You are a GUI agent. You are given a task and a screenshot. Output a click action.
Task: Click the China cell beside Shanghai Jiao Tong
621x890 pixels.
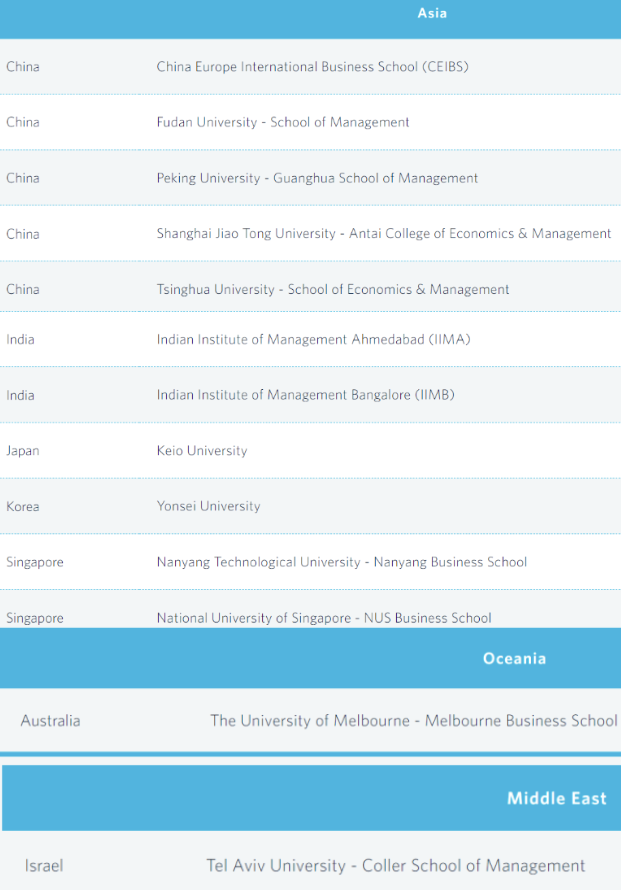(23, 234)
